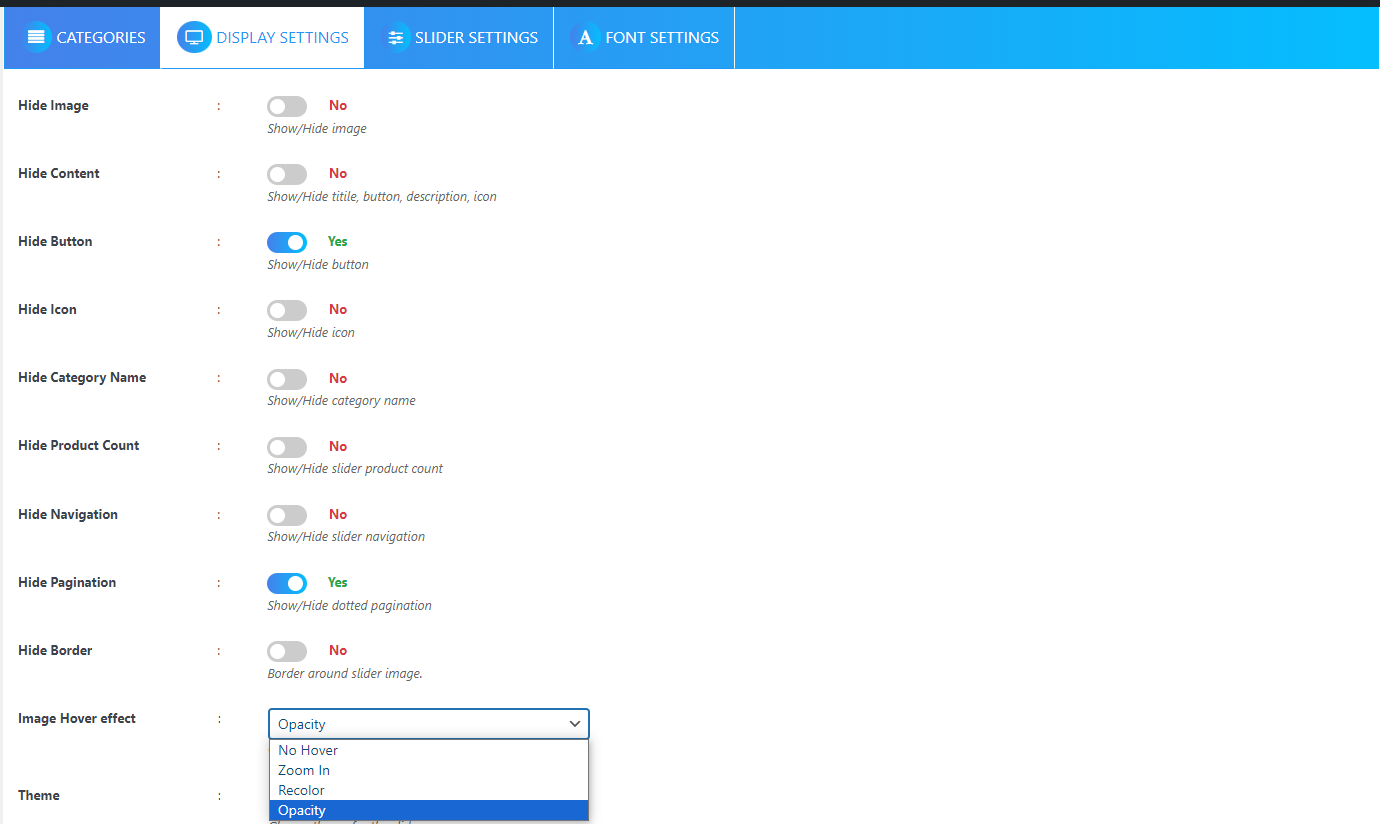The image size is (1380, 824).
Task: Select No Hover from the dropdown options
Action: [308, 750]
